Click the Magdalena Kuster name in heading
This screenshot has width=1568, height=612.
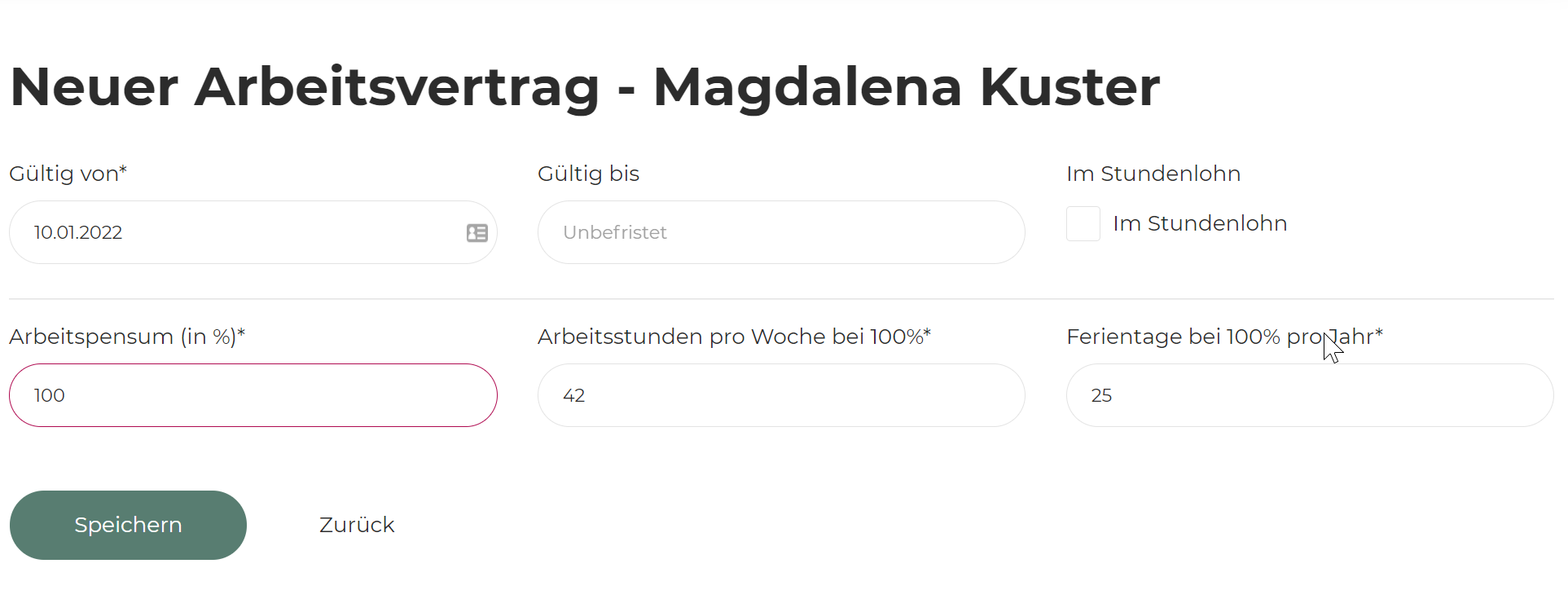coord(906,87)
